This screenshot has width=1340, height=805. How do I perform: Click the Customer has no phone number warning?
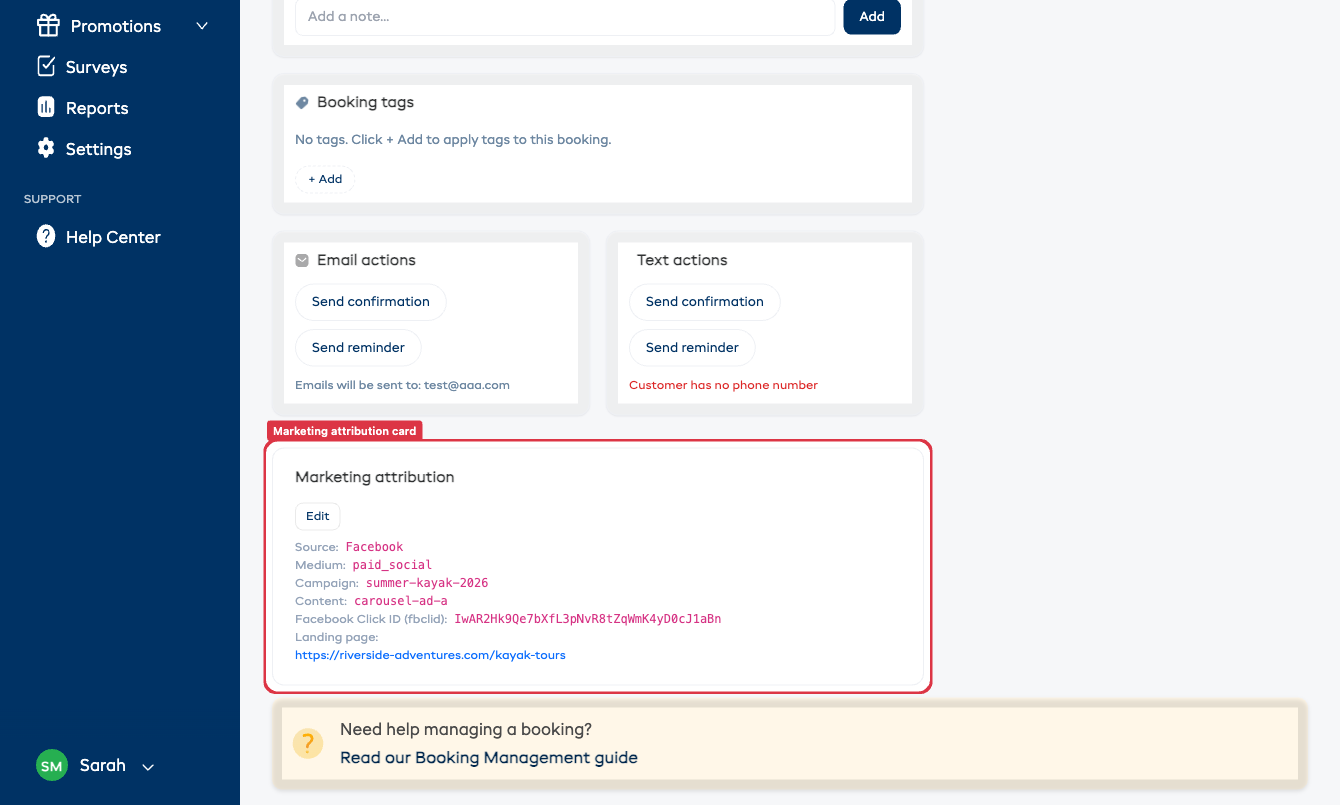coord(723,385)
